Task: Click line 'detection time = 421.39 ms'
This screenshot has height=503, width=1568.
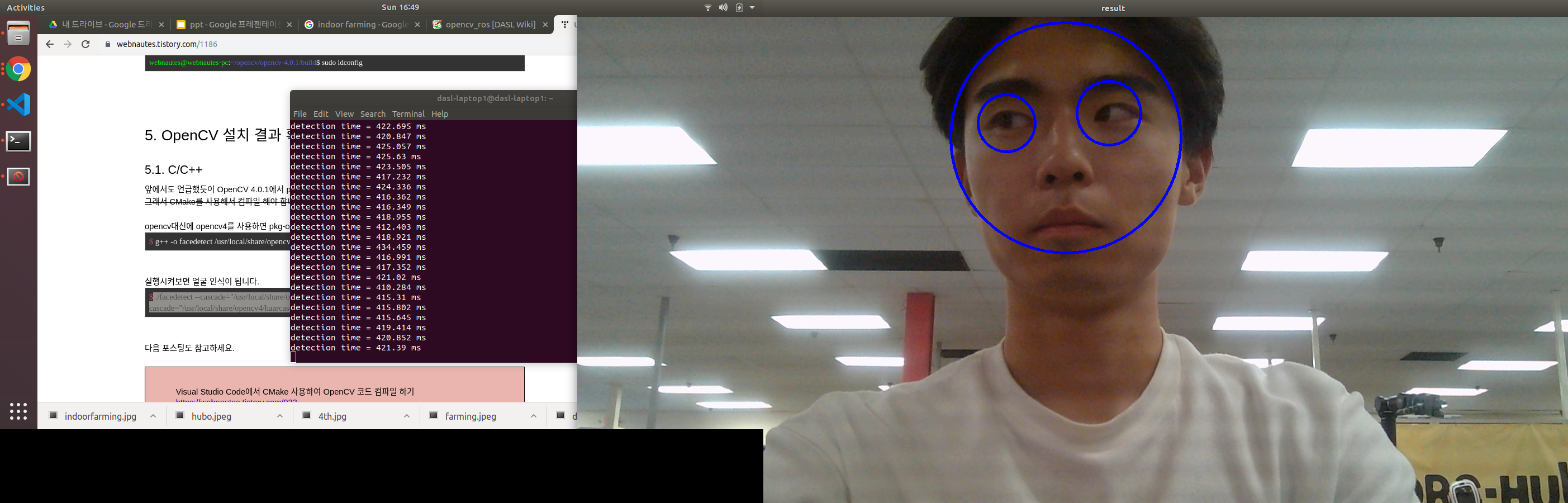Action: (355, 348)
